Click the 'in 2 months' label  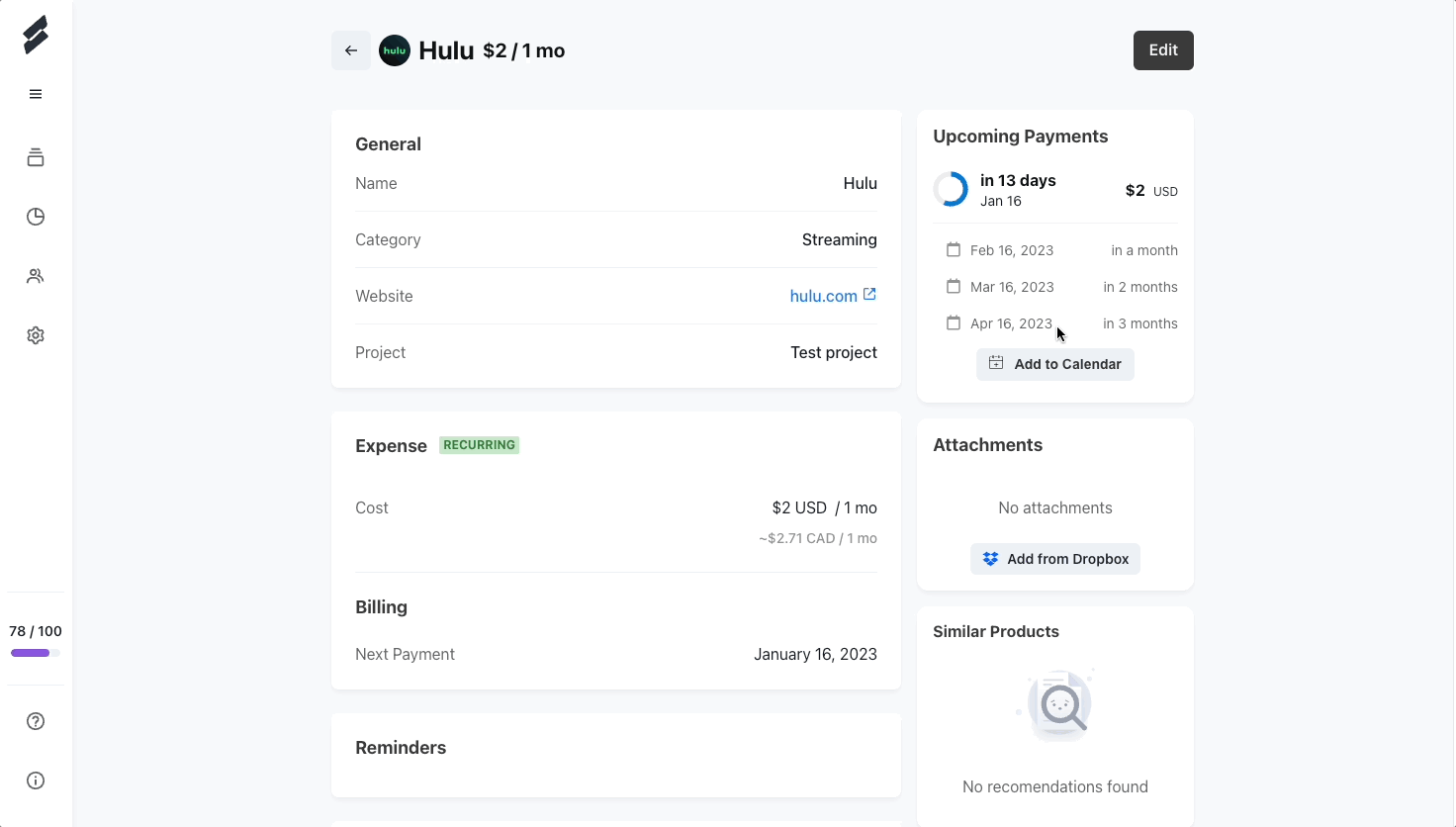(1140, 287)
